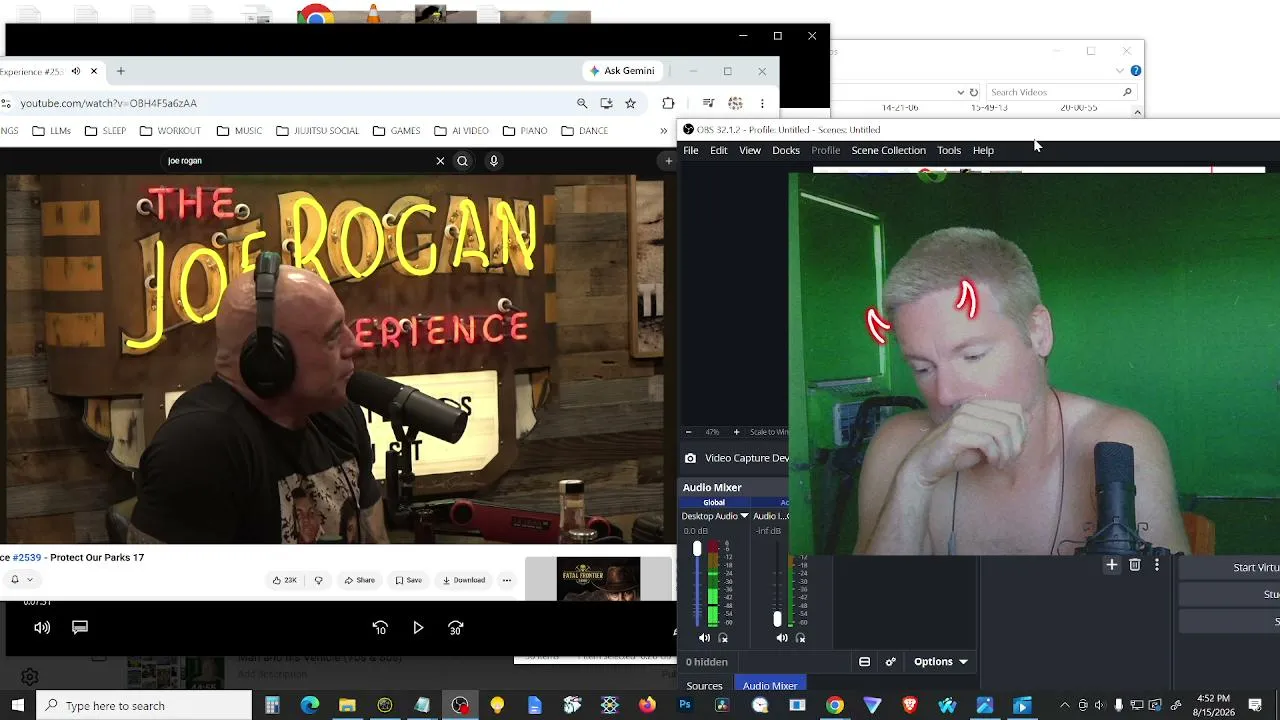Image resolution: width=1280 pixels, height=720 pixels.
Task: Mute the Chrome tab audio speaker icon
Action: [x=75, y=71]
